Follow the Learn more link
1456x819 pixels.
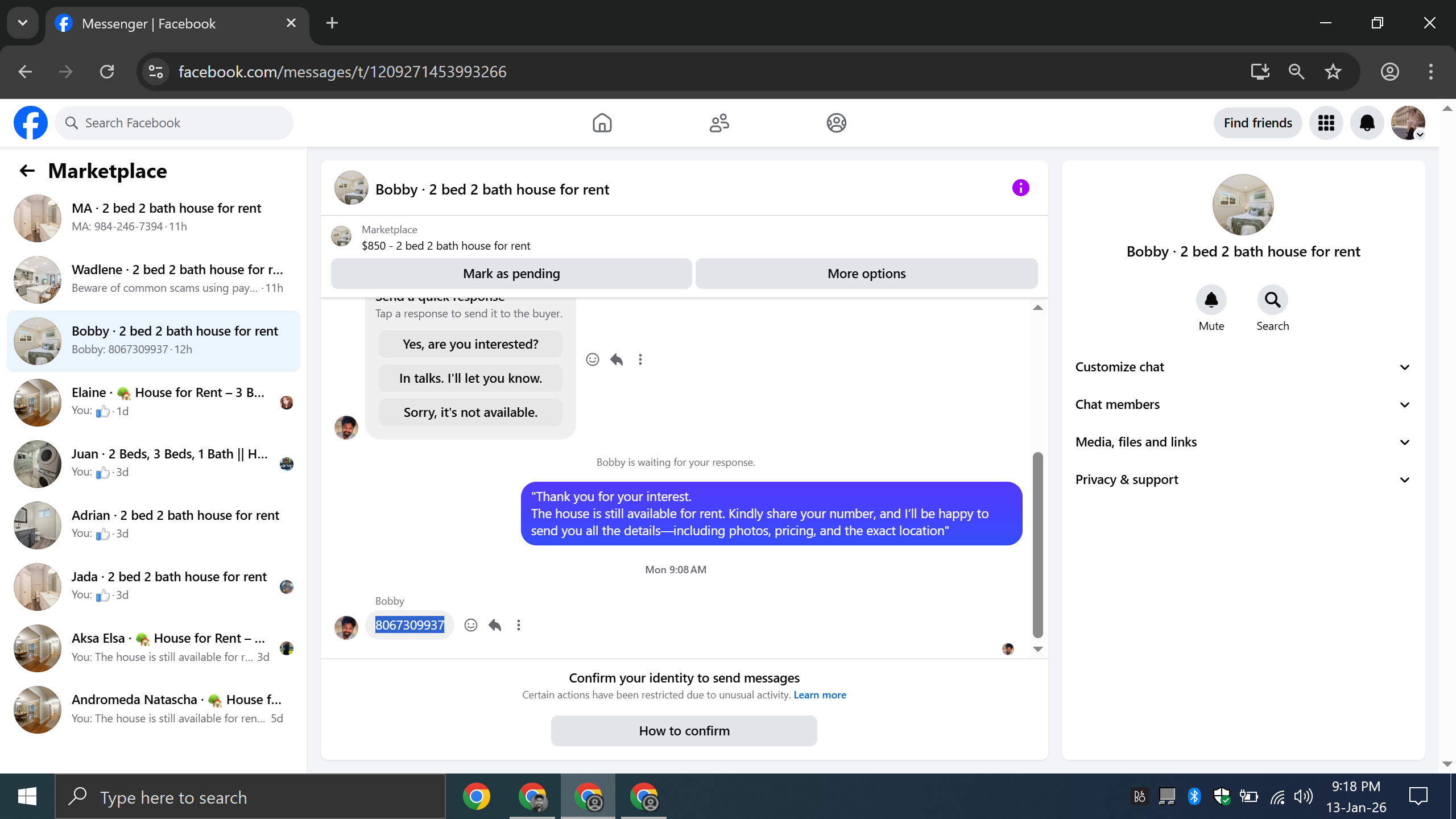820,695
